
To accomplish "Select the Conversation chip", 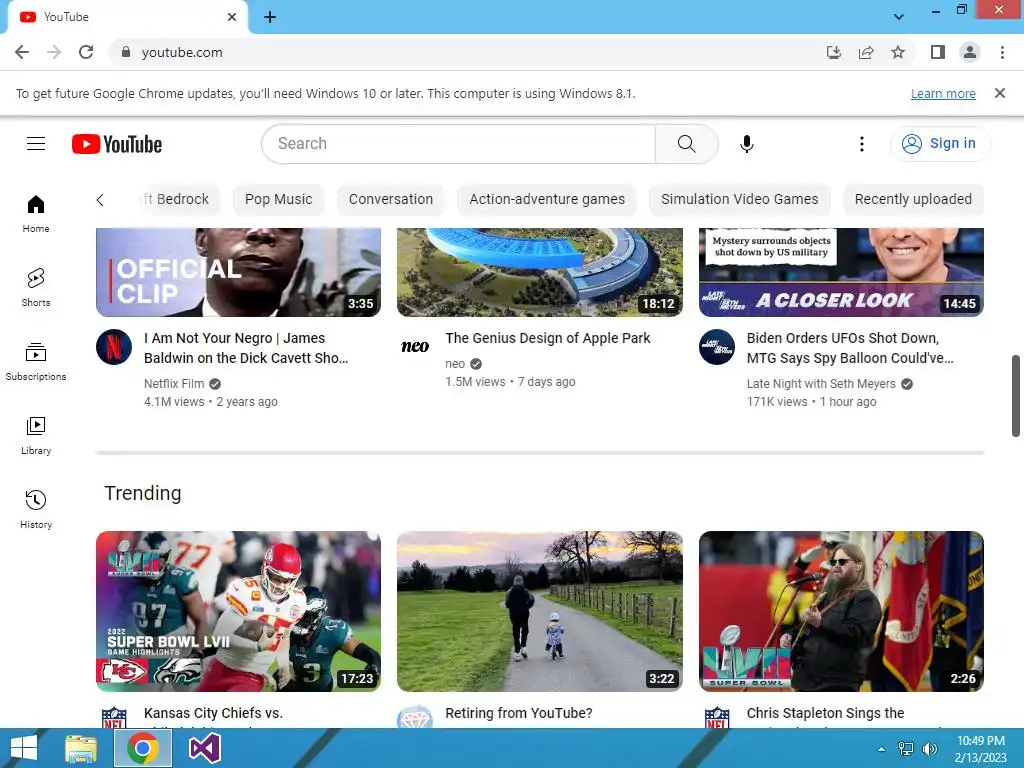I will 391,199.
